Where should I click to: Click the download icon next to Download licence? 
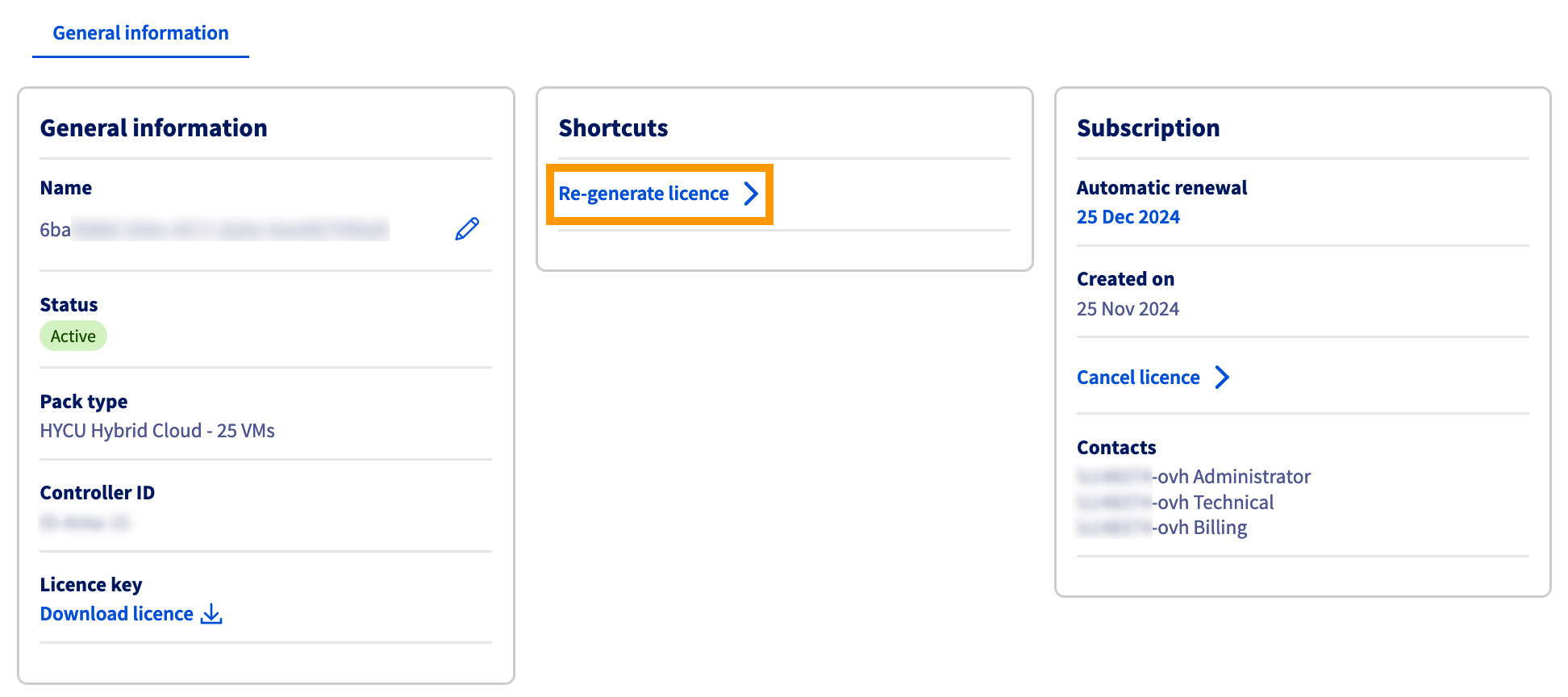(x=211, y=614)
